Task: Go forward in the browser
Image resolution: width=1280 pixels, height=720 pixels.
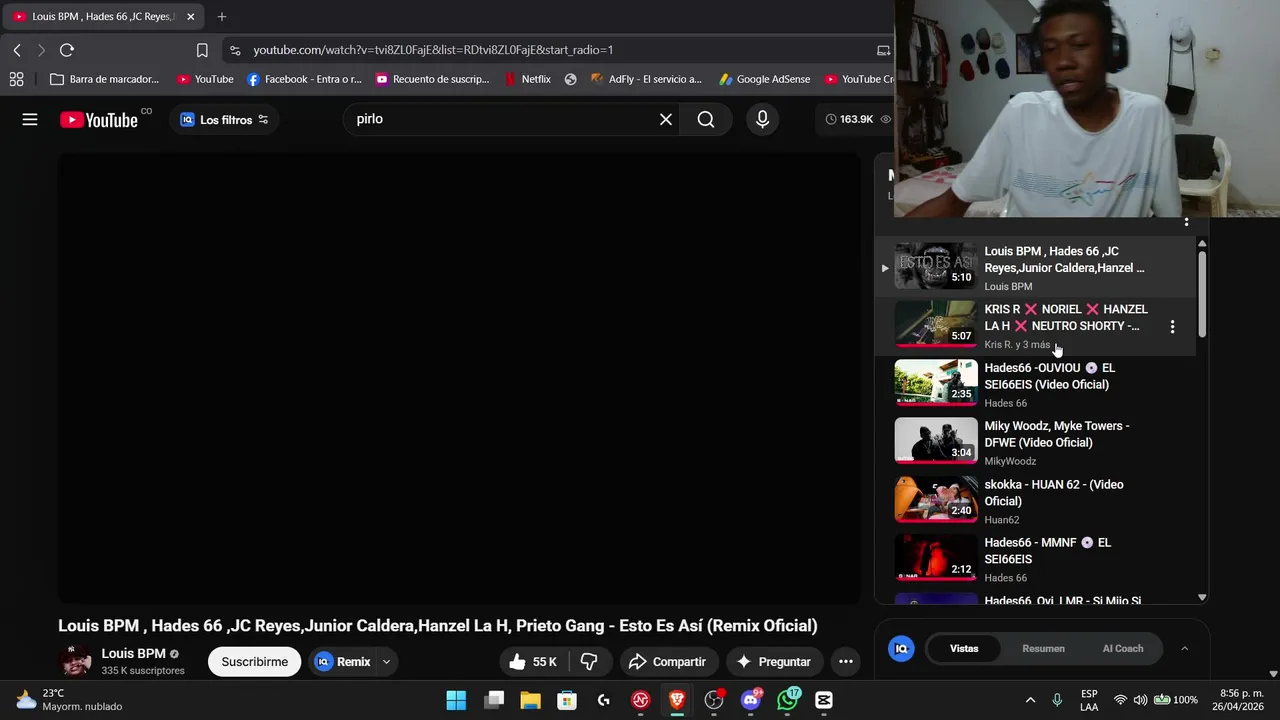Action: (x=41, y=50)
